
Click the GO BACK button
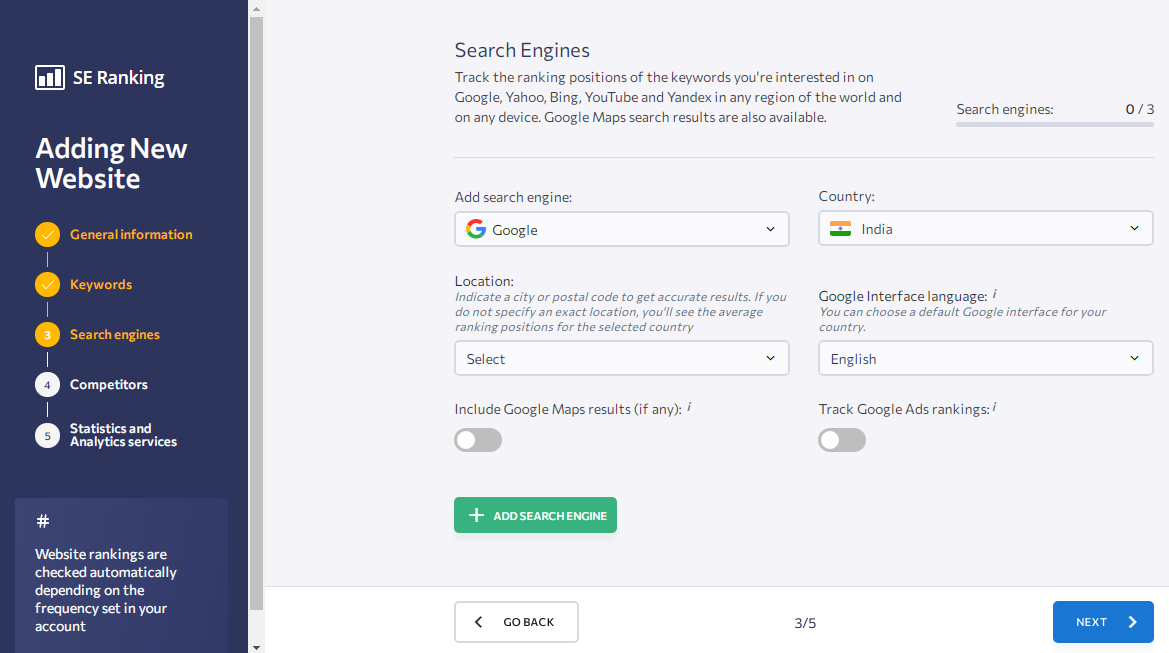tap(516, 622)
